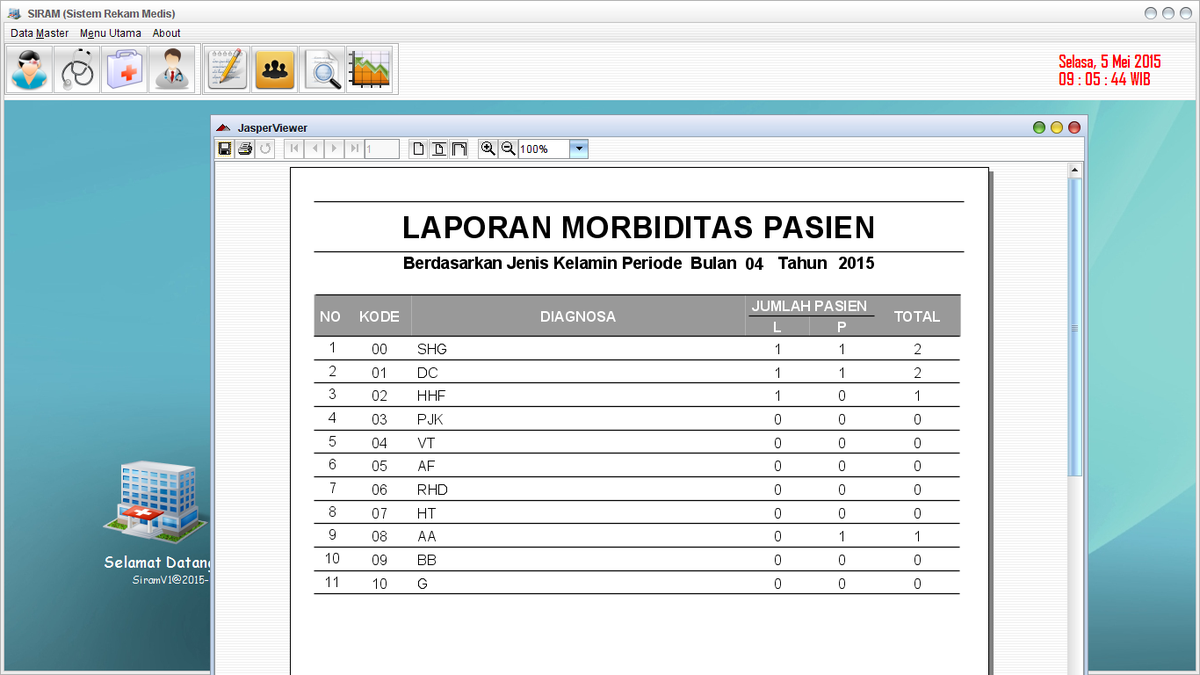The height and width of the screenshot is (675, 1200).
Task: Open the Data Master menu
Action: tap(40, 33)
